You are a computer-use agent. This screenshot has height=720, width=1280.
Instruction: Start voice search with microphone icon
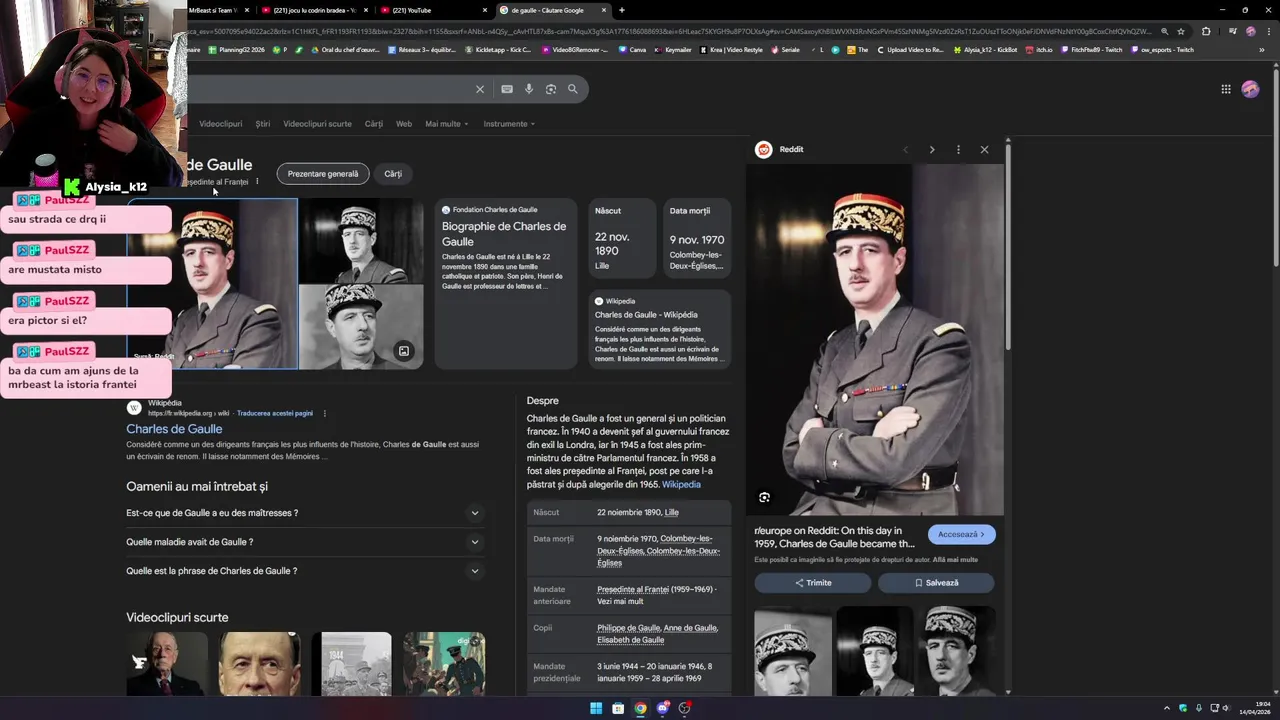click(x=529, y=89)
